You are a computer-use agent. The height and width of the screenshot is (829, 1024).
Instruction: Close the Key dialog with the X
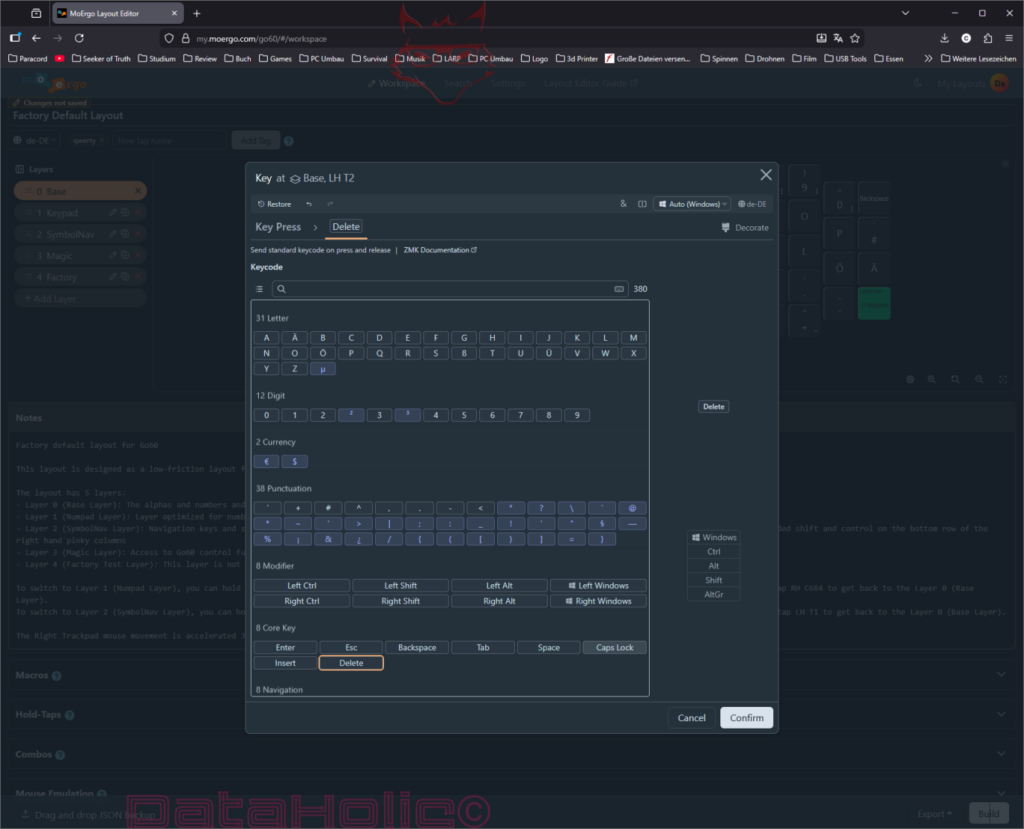click(x=766, y=175)
